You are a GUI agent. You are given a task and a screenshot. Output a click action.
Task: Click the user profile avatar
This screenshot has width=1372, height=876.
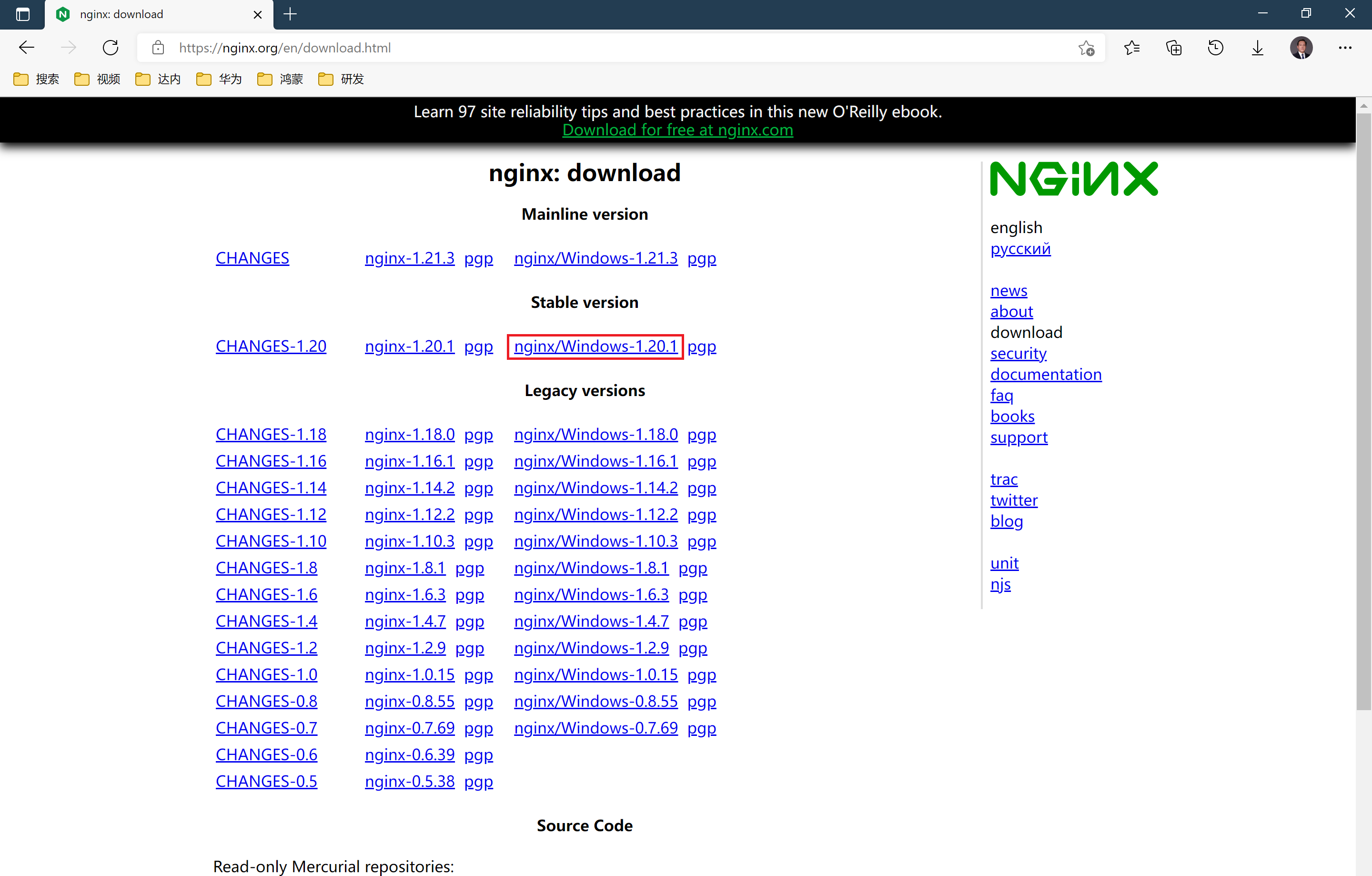pos(1301,48)
